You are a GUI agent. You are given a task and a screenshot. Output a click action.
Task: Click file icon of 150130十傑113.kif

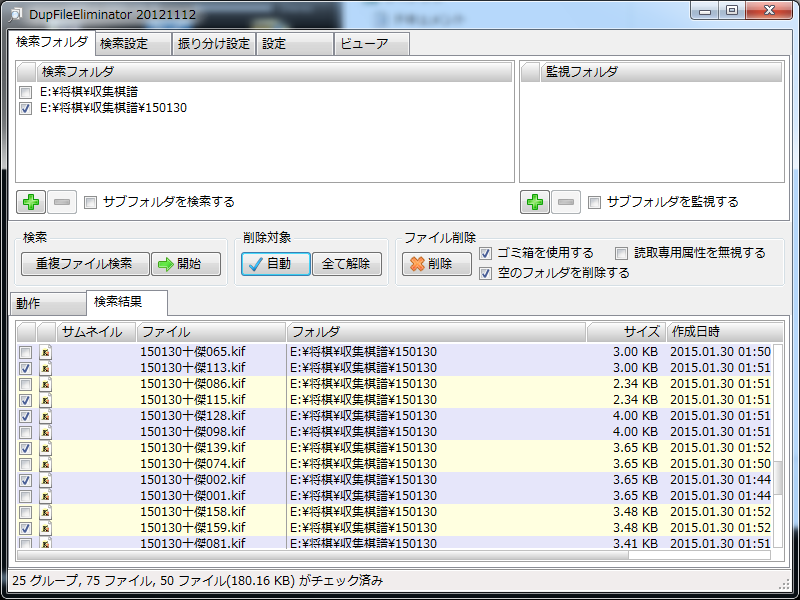(x=45, y=368)
